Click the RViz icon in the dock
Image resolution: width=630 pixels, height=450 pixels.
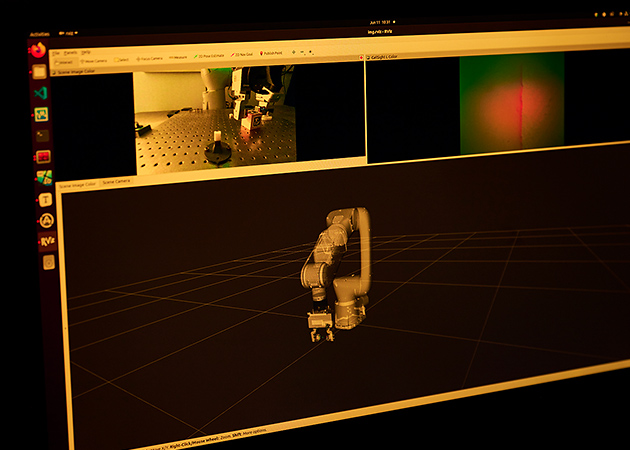tap(47, 241)
